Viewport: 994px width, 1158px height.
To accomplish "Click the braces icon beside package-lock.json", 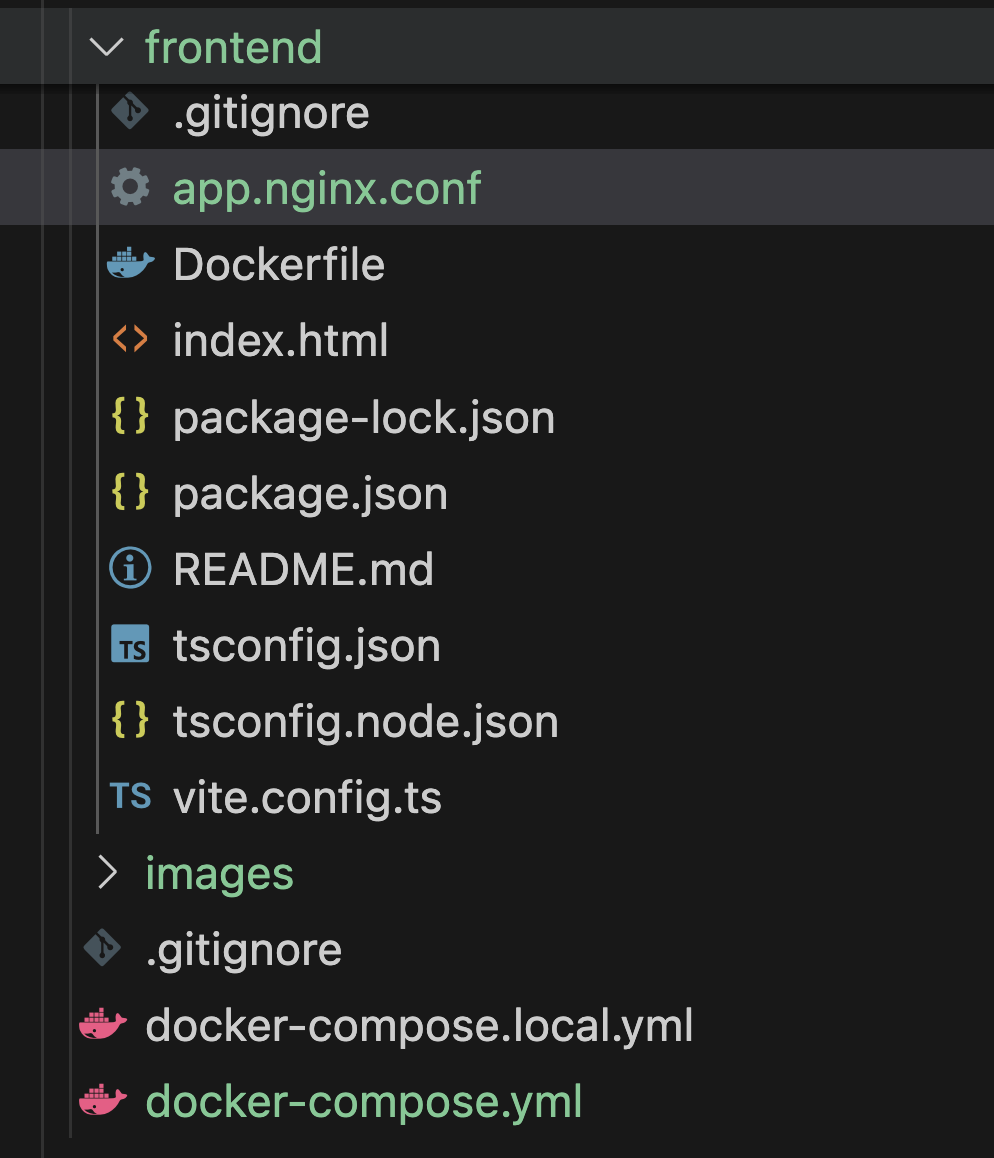I will tap(130, 417).
